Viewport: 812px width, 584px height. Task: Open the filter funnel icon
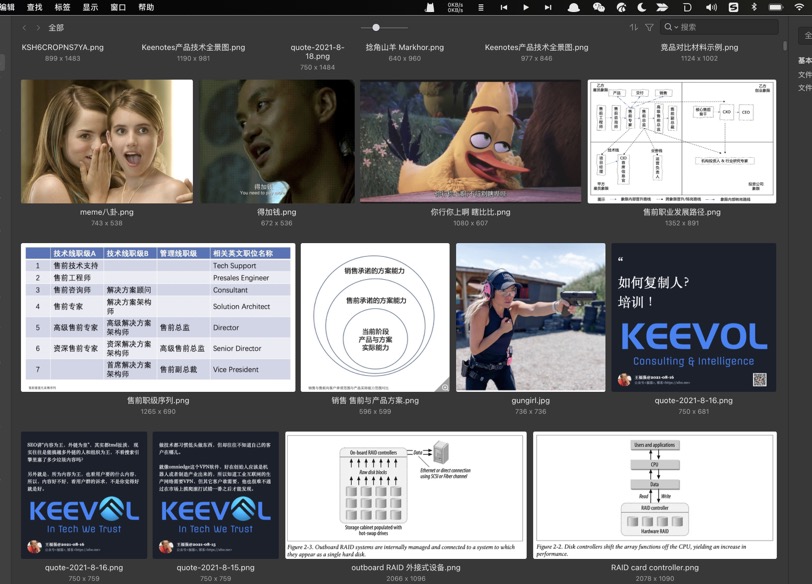click(x=649, y=27)
